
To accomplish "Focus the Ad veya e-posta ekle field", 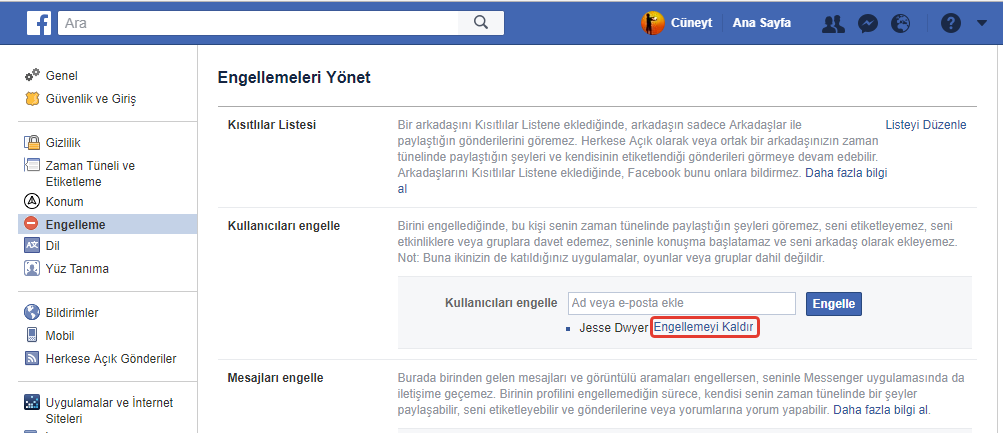I will tap(681, 303).
